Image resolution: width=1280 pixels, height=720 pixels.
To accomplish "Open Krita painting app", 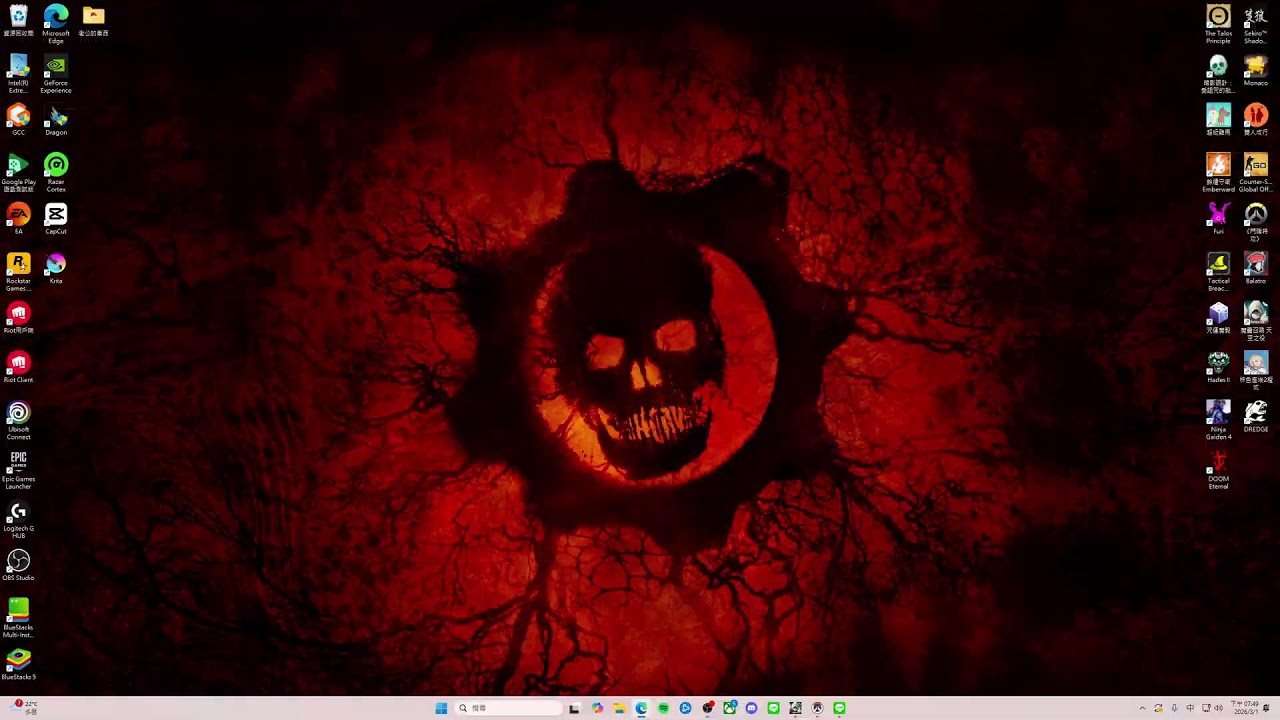I will click(x=56, y=268).
